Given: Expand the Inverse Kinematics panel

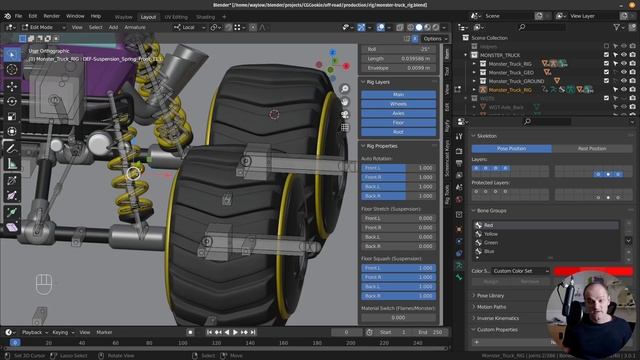Looking at the screenshot, I should [x=498, y=318].
